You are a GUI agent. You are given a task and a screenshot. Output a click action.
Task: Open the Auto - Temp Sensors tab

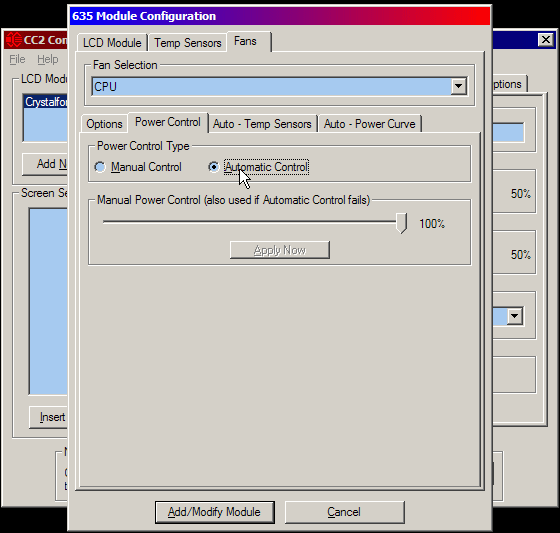point(262,124)
